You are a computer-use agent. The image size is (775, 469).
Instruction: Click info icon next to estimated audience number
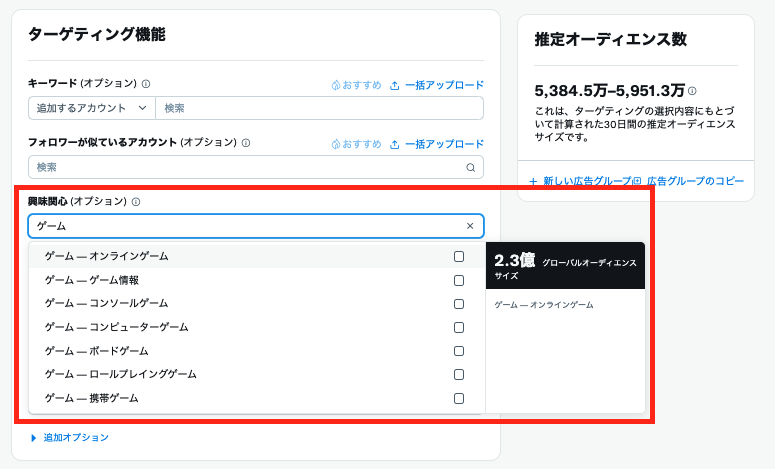(692, 90)
